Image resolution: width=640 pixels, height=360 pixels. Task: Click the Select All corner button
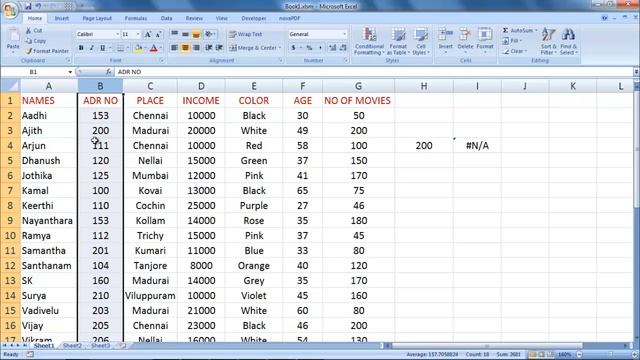10,86
